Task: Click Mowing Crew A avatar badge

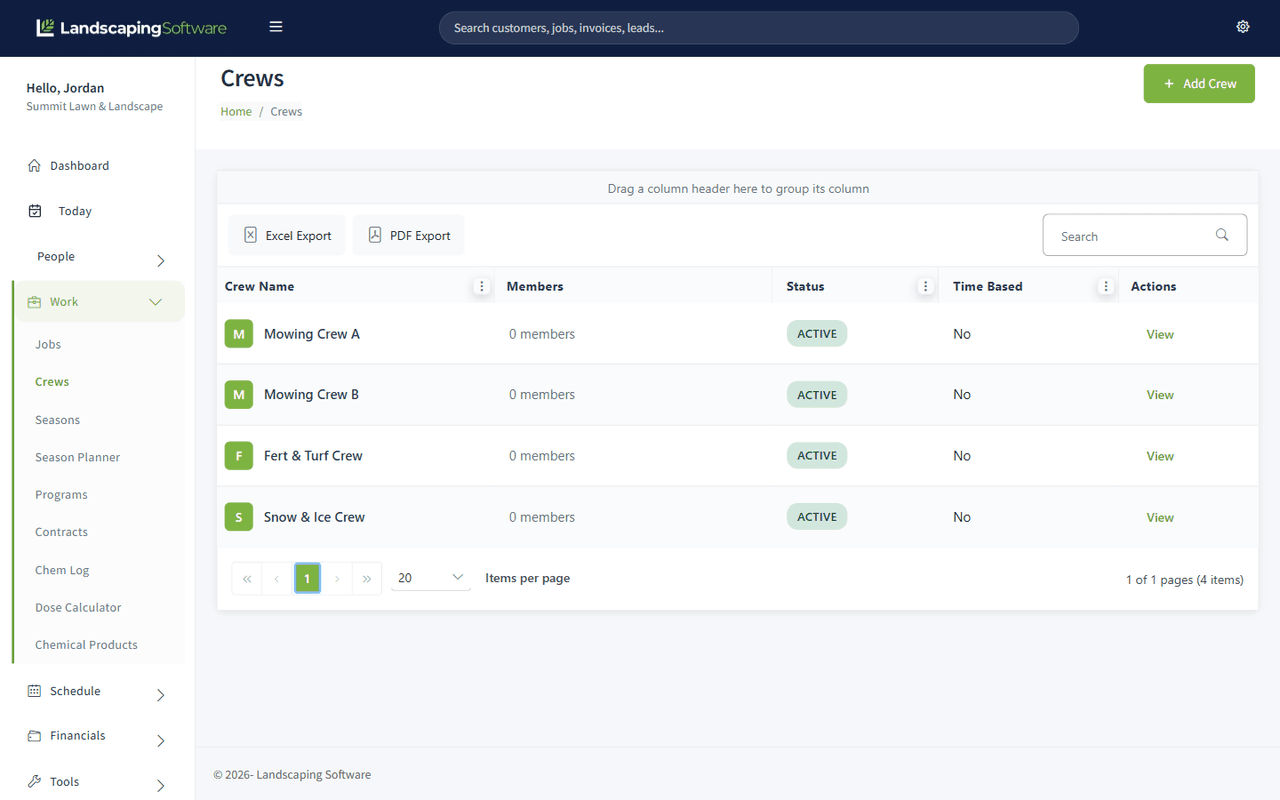Action: point(239,334)
